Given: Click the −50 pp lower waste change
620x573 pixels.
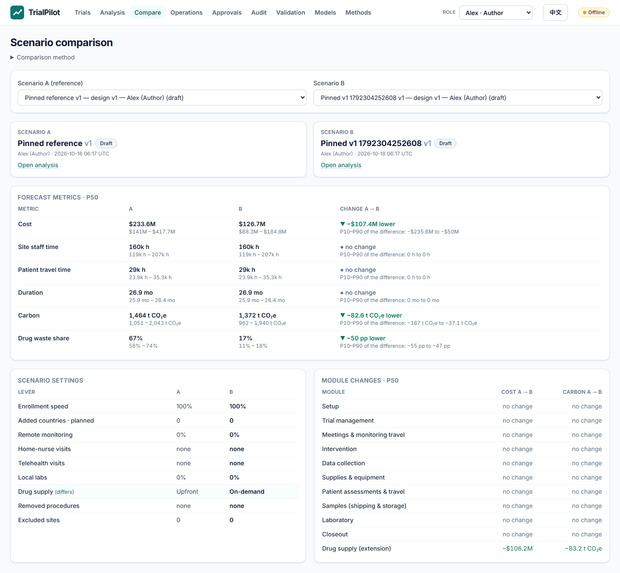Looking at the screenshot, I should click(363, 338).
